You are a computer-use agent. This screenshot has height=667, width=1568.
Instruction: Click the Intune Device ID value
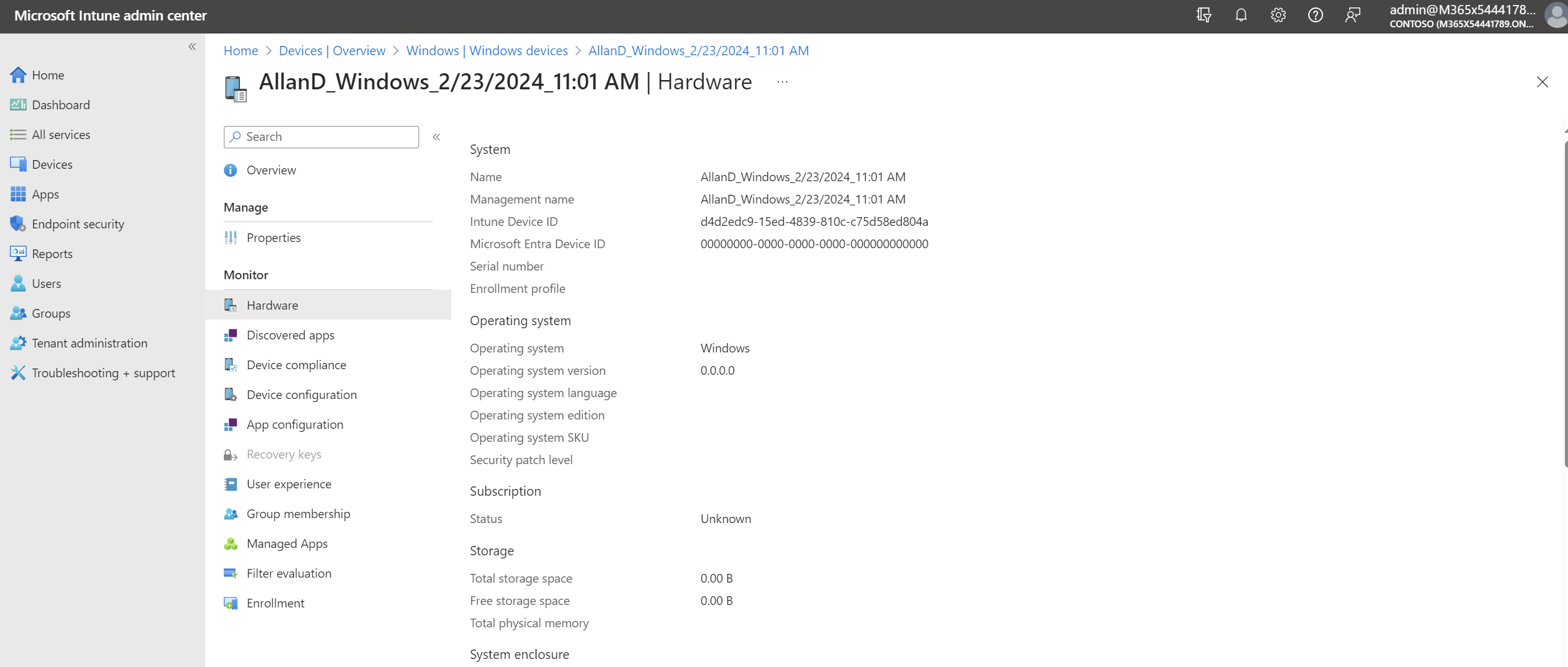click(814, 222)
